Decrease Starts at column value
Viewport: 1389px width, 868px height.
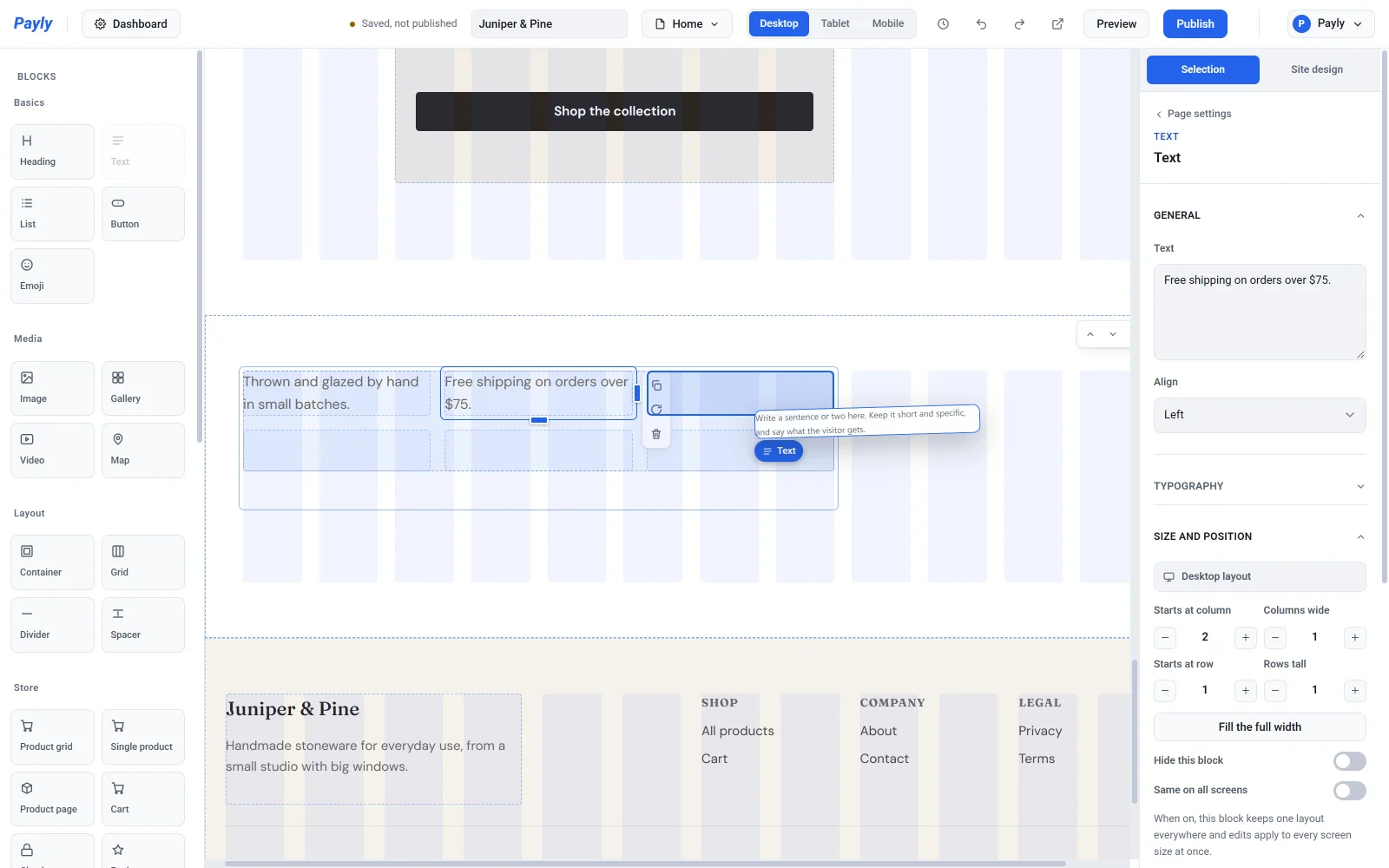point(1165,638)
